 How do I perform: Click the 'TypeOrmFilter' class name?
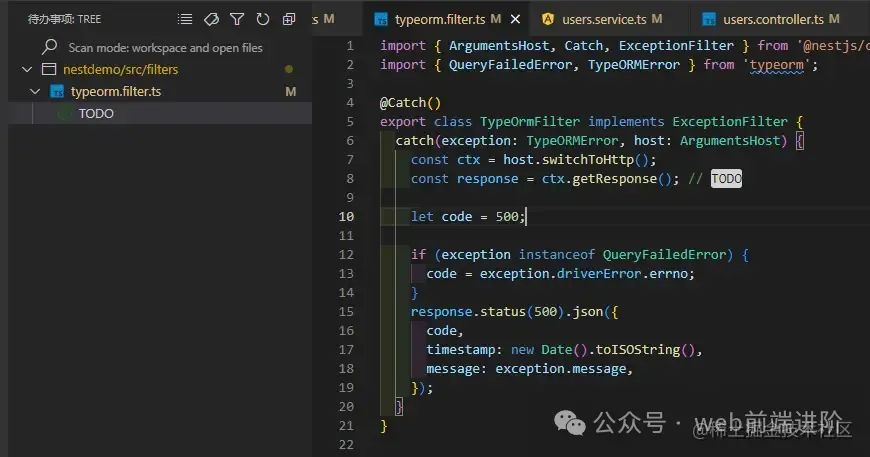pyautogui.click(x=530, y=121)
